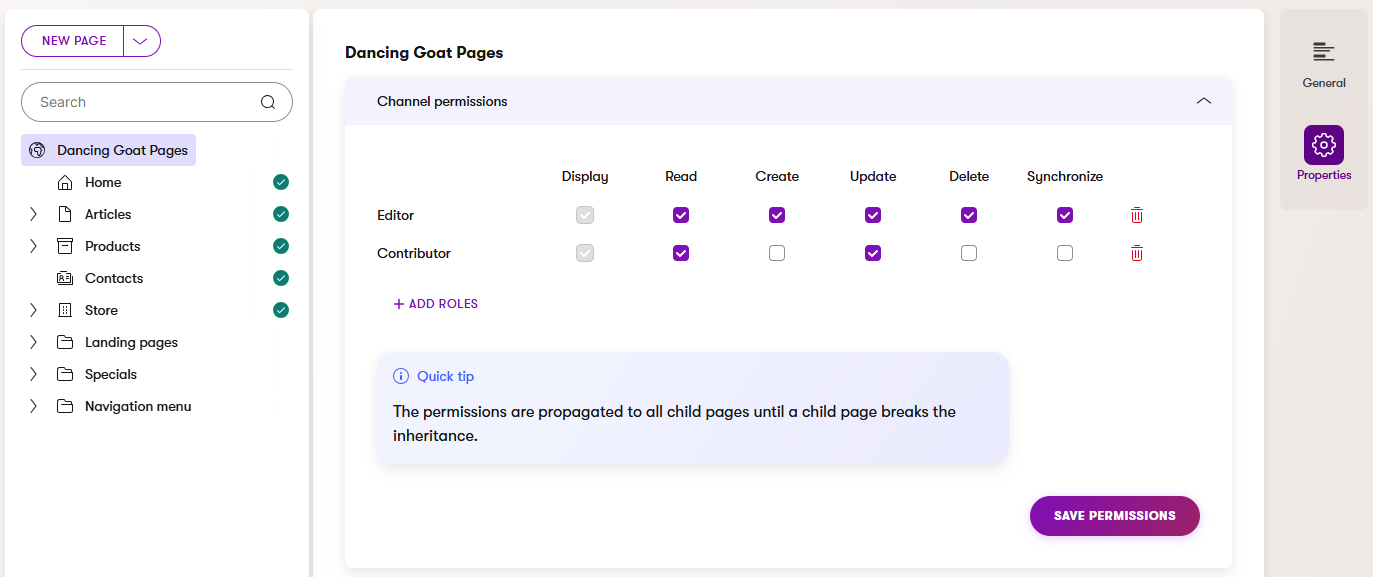Click Add Roles link
This screenshot has width=1373, height=577.
click(435, 304)
